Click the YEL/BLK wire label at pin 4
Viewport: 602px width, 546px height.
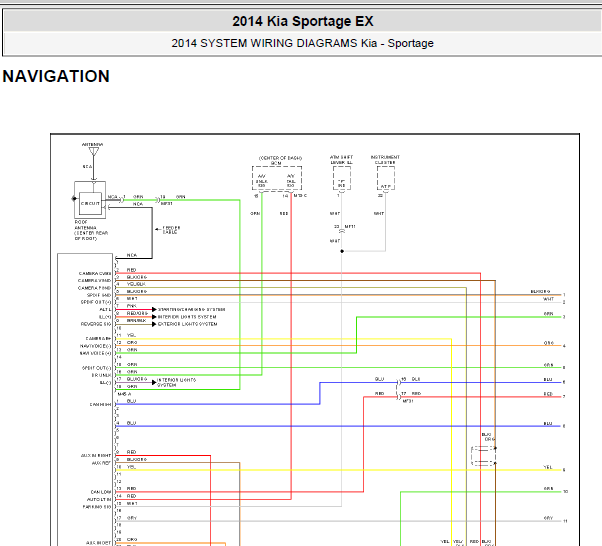pyautogui.click(x=136, y=284)
